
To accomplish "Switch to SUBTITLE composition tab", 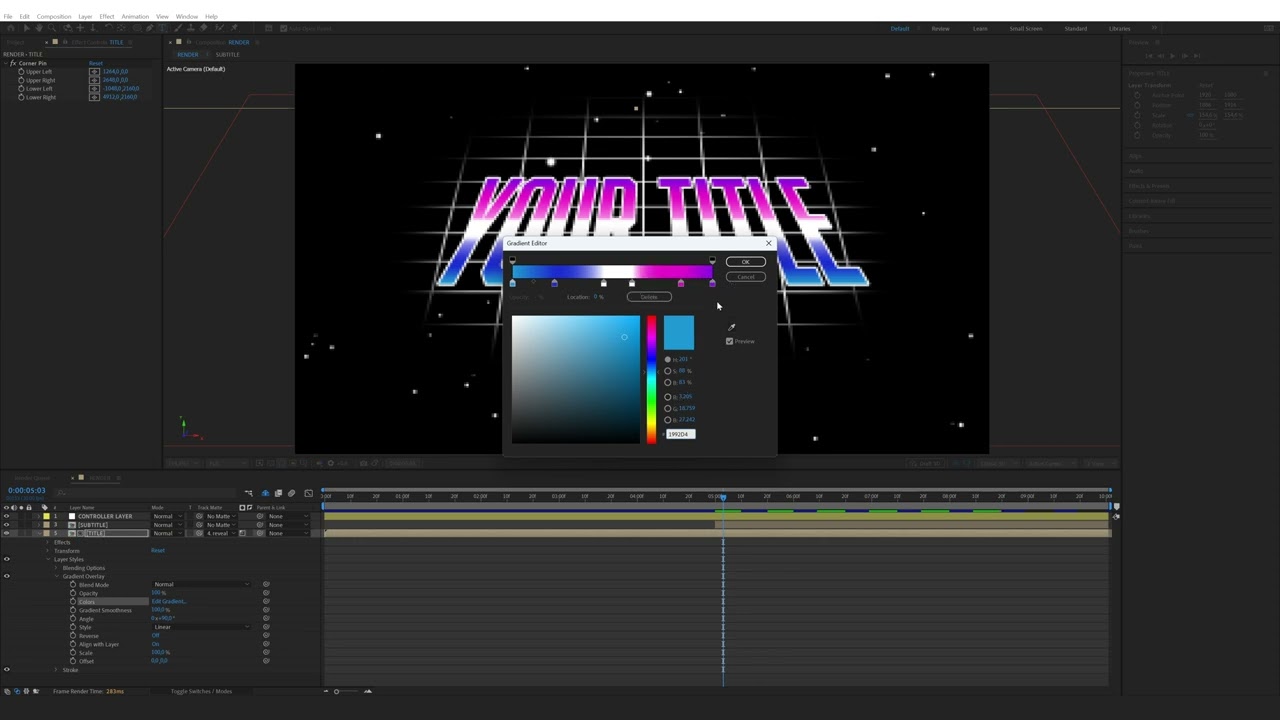I will point(228,54).
